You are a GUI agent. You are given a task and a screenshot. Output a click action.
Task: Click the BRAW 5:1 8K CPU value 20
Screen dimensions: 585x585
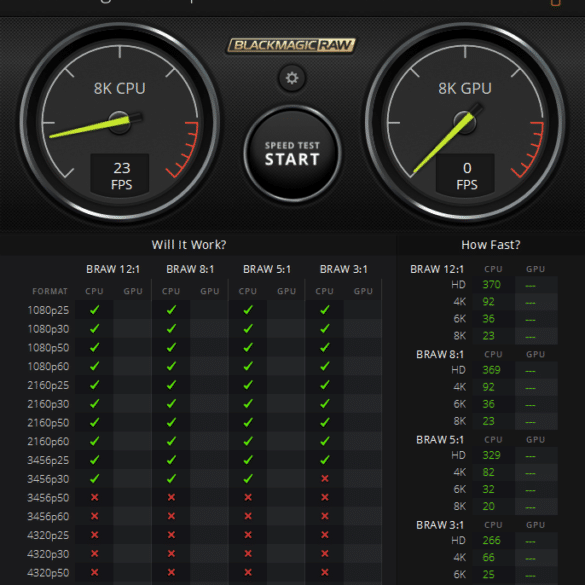[488, 507]
